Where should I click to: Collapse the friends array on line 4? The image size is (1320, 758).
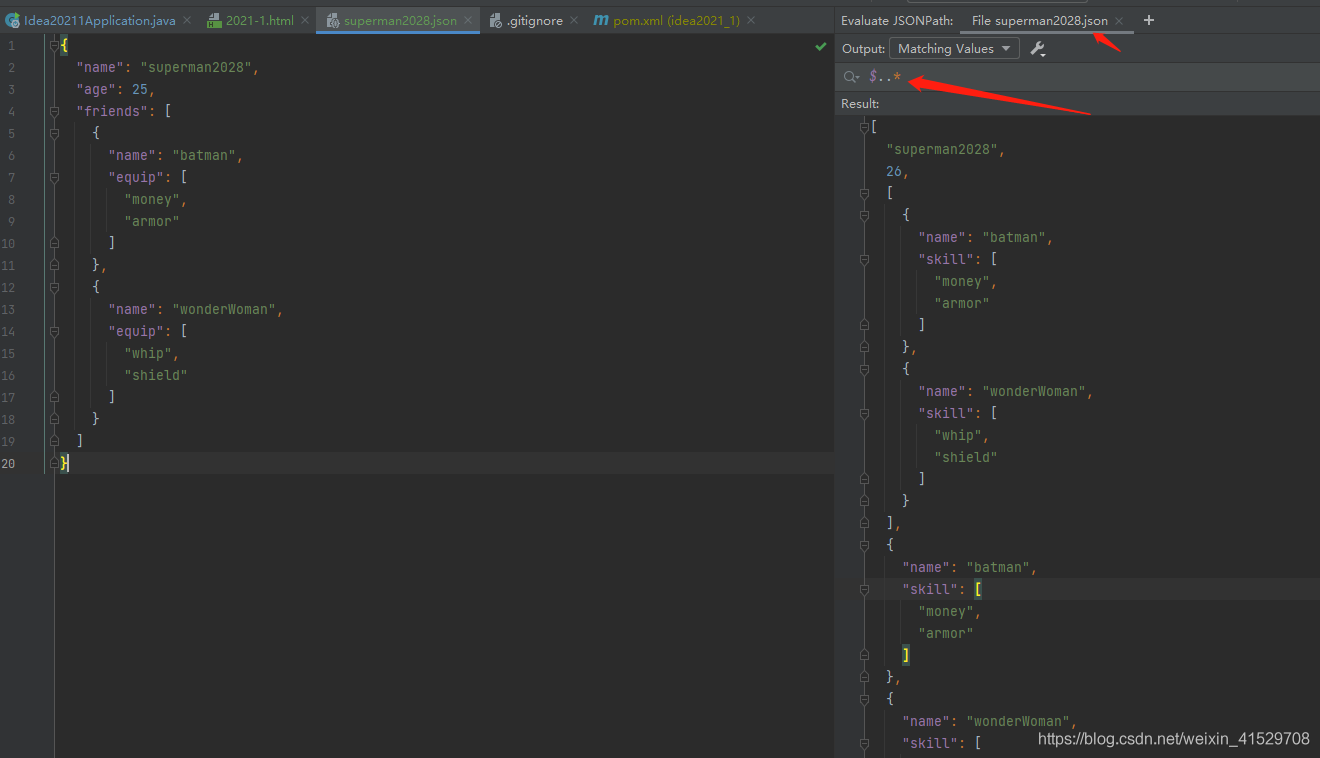[54, 111]
